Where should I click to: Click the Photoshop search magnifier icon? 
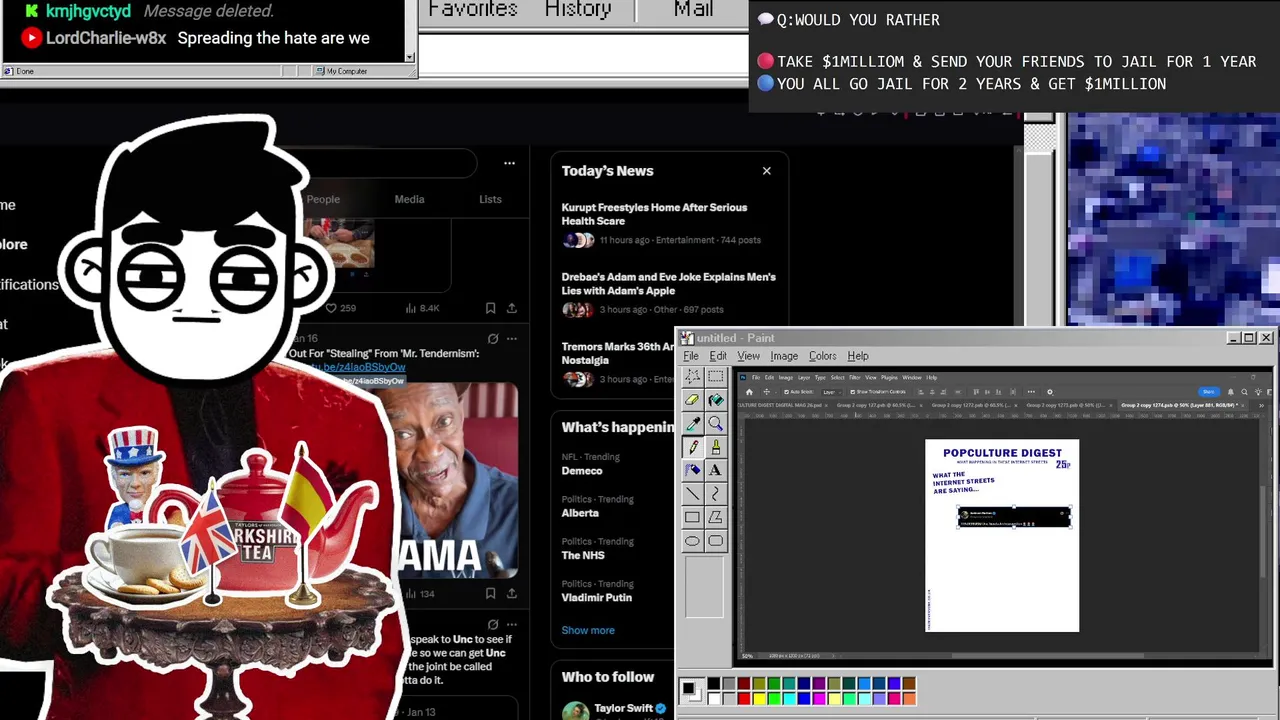[1244, 392]
